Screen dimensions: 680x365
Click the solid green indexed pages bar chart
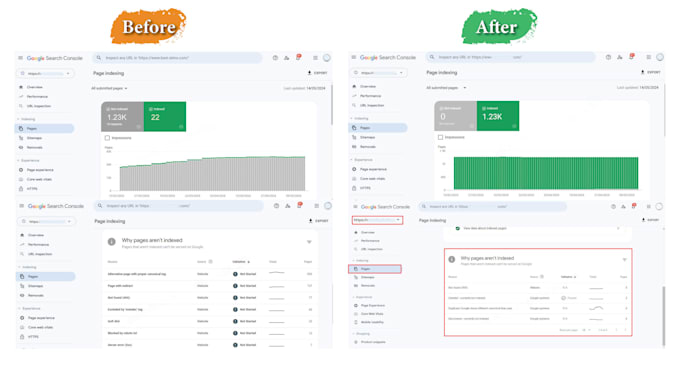[546, 173]
